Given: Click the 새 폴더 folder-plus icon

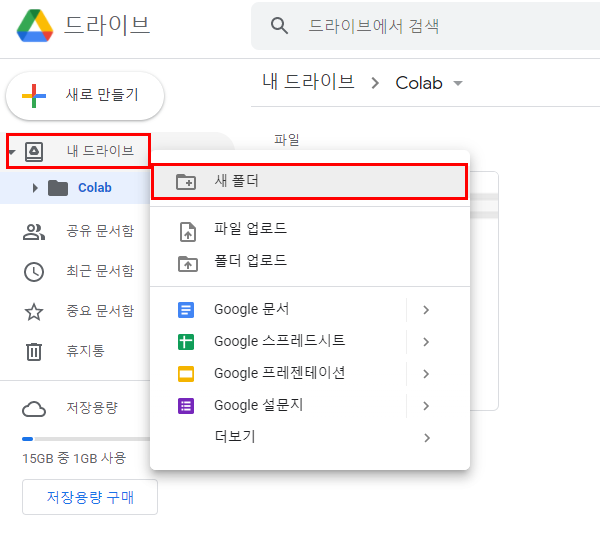Looking at the screenshot, I should tap(186, 182).
